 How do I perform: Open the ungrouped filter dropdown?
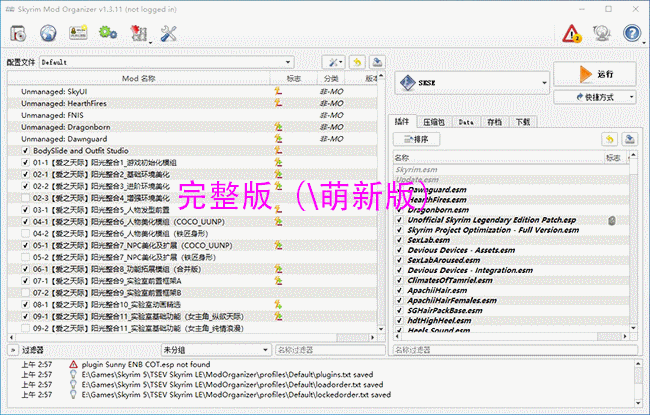coord(216,350)
